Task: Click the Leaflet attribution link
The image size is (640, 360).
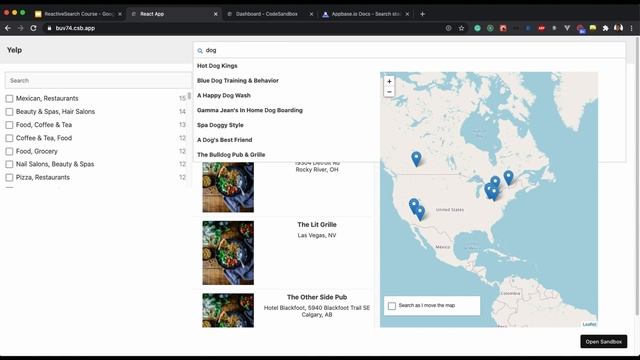Action: (x=589, y=324)
